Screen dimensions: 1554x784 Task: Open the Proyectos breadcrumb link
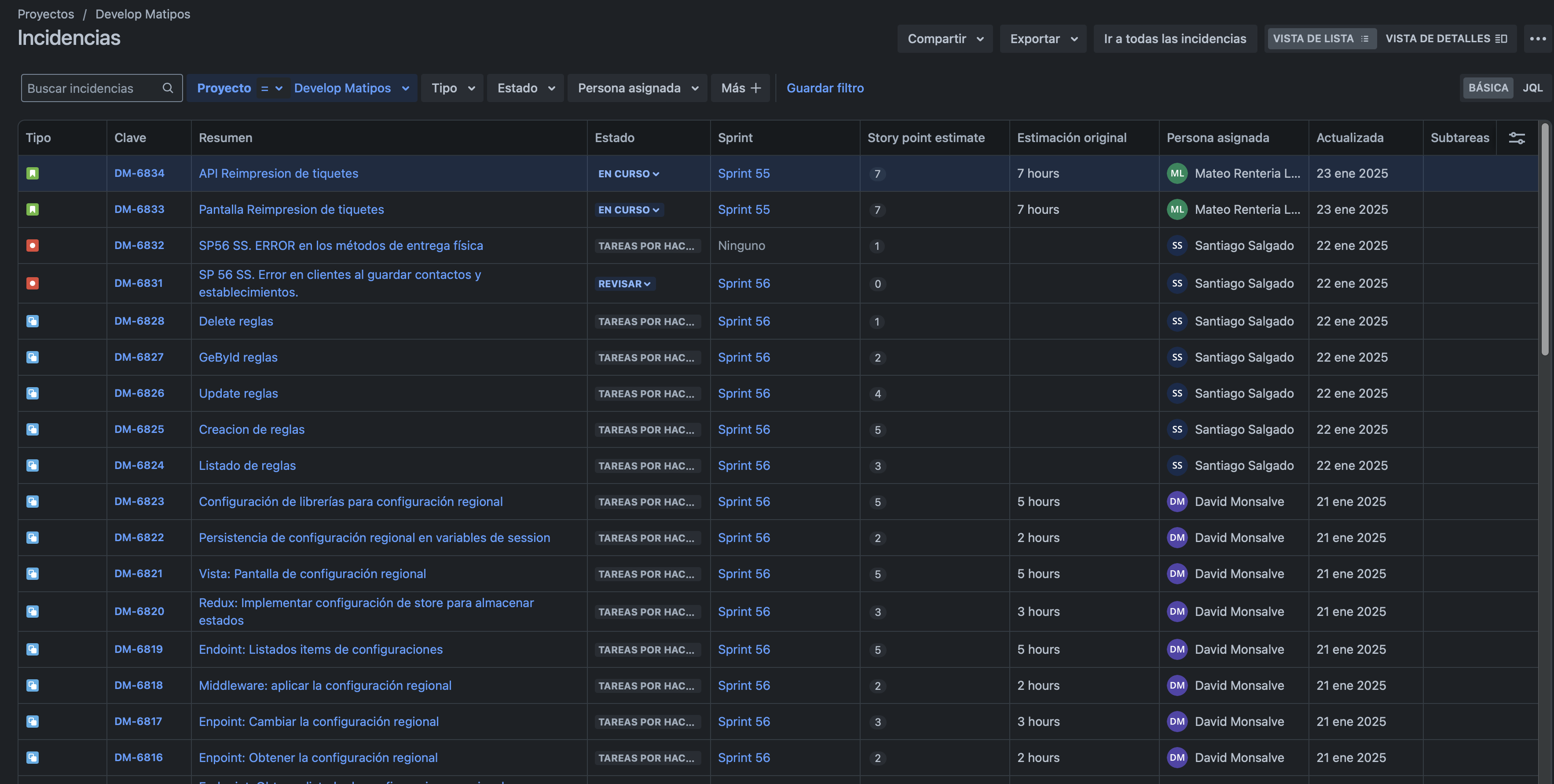coord(46,14)
